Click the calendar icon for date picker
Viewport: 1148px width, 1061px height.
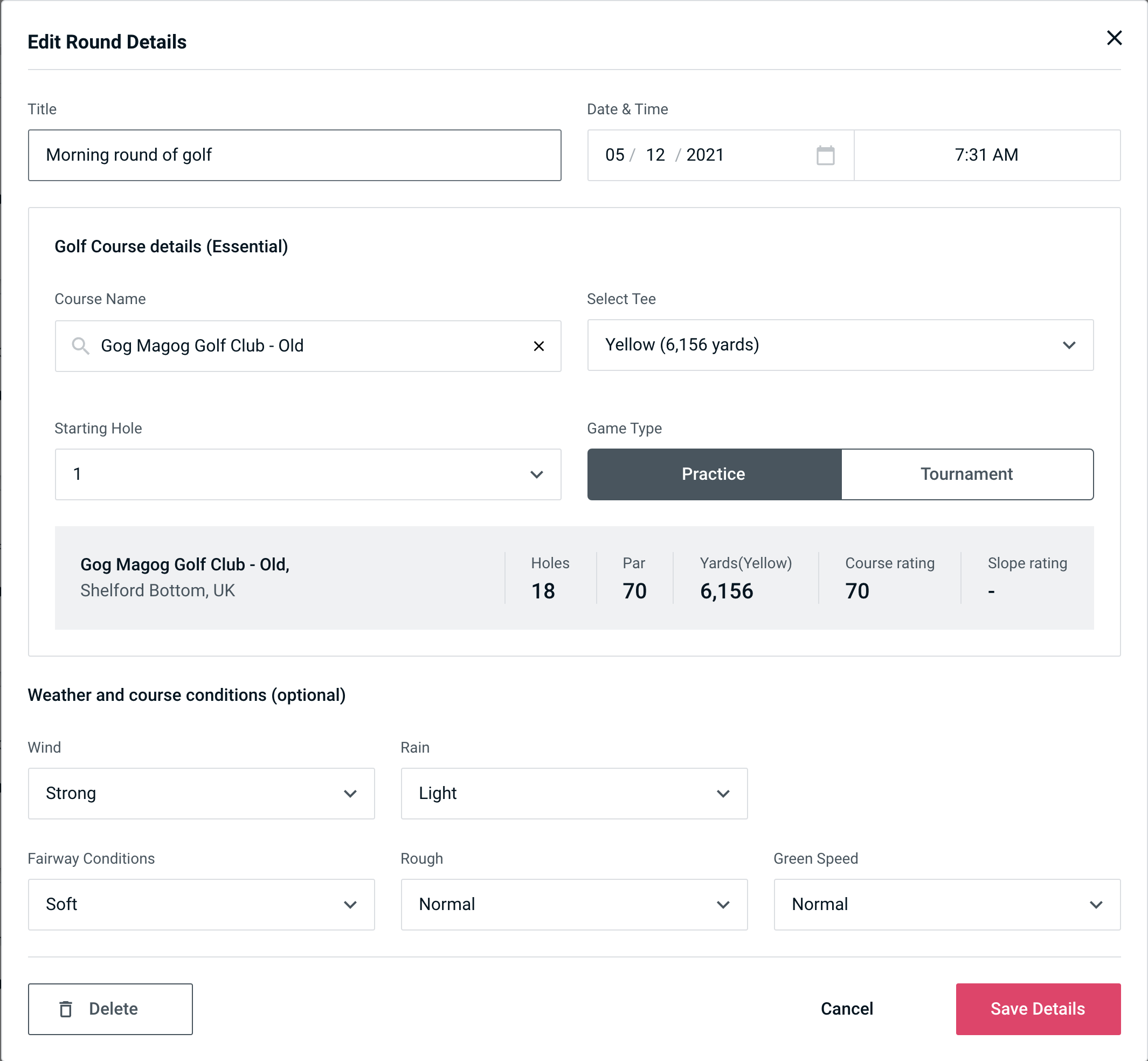(825, 155)
